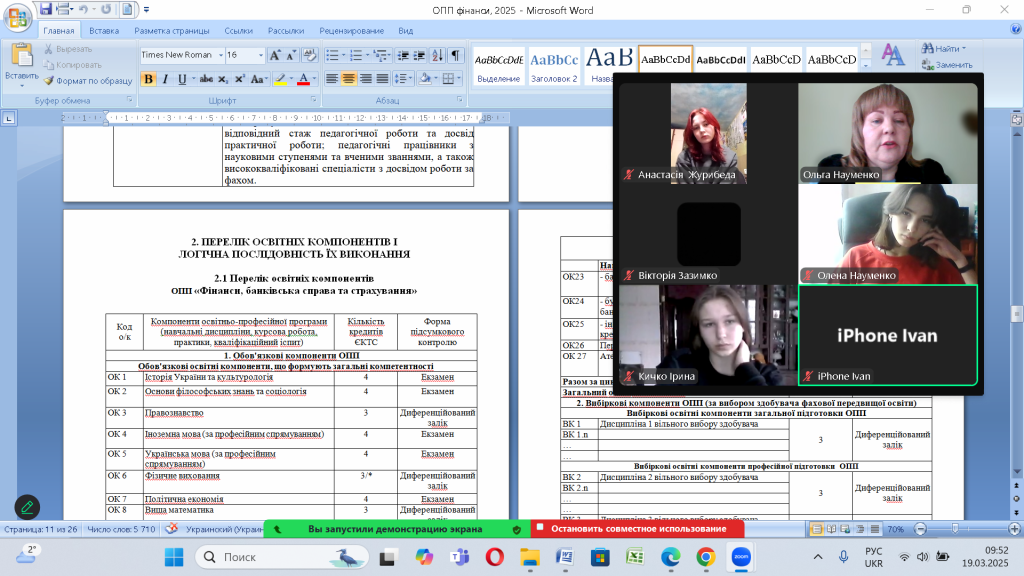Click Заменить in editing group
The height and width of the screenshot is (576, 1024).
[947, 65]
